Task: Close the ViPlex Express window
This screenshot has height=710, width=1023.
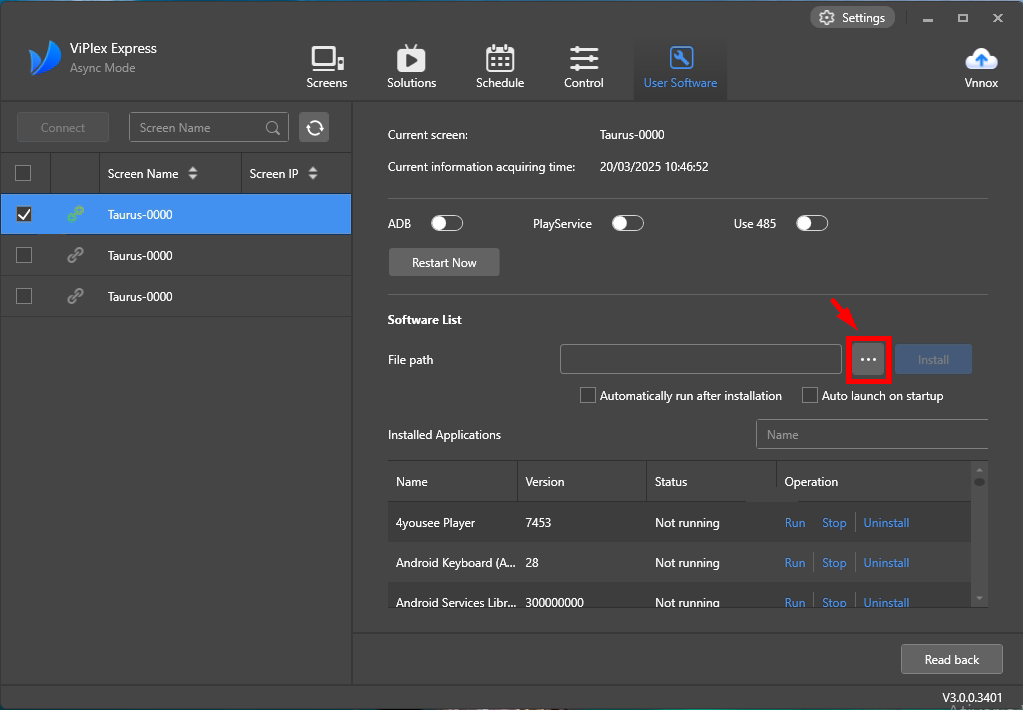Action: 998,18
